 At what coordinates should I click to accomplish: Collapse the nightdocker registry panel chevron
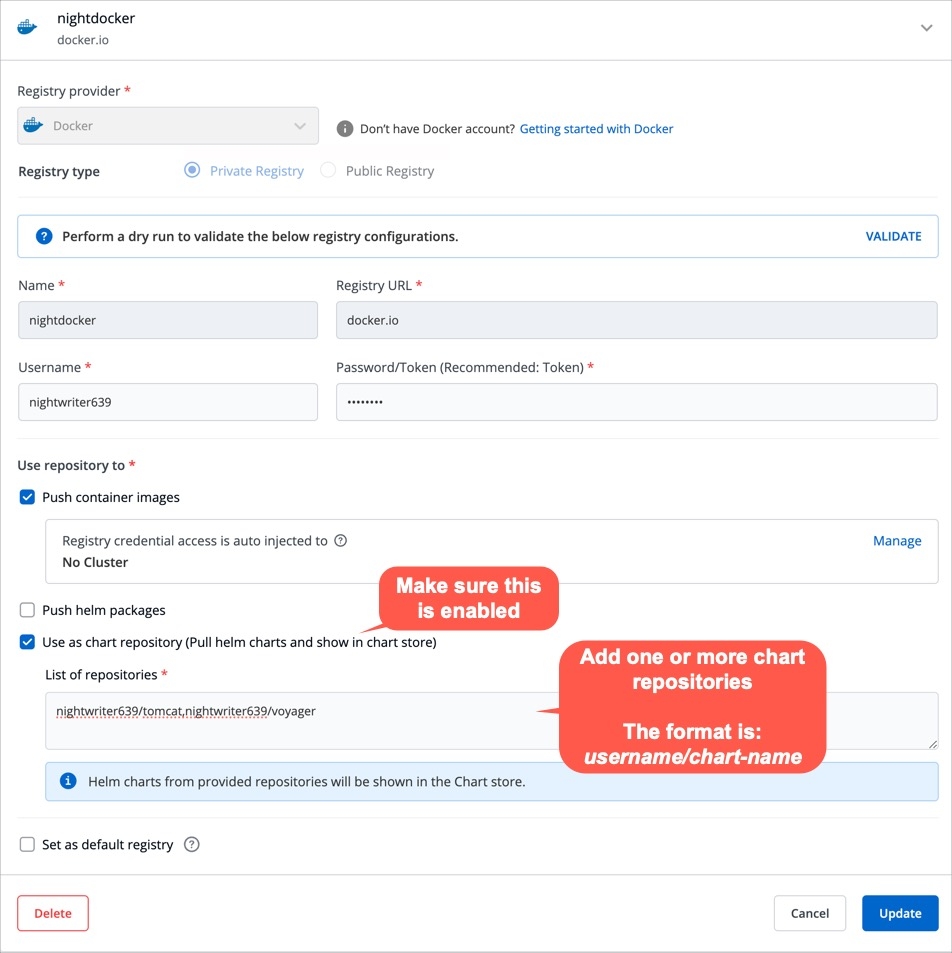(x=926, y=29)
